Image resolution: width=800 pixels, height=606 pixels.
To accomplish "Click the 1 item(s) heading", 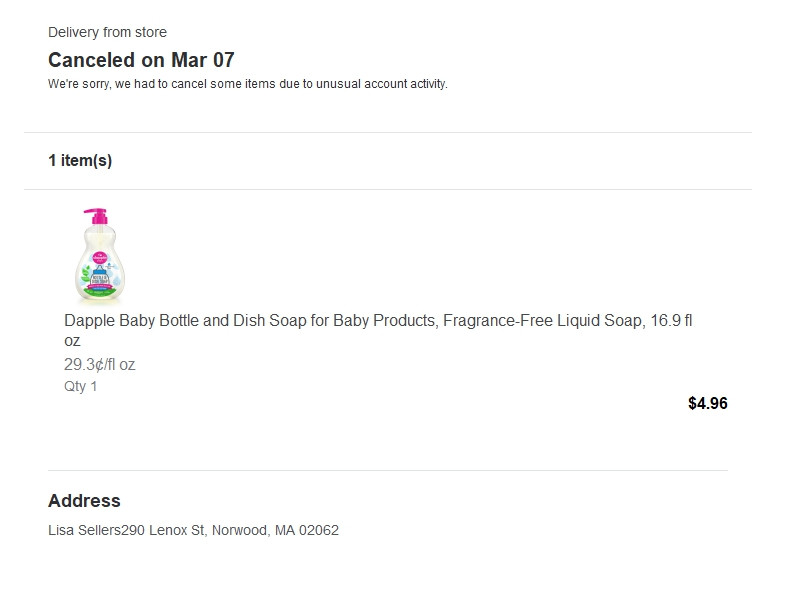I will 80,161.
